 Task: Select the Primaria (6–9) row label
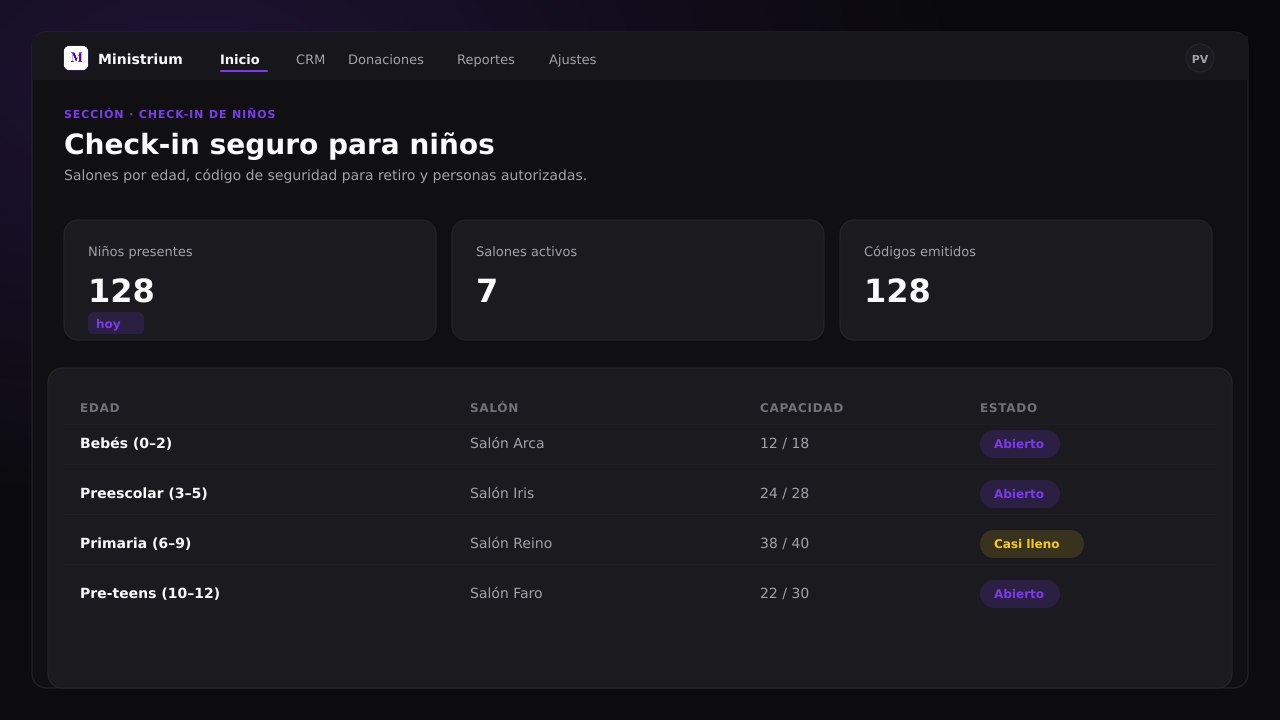pyautogui.click(x=135, y=543)
